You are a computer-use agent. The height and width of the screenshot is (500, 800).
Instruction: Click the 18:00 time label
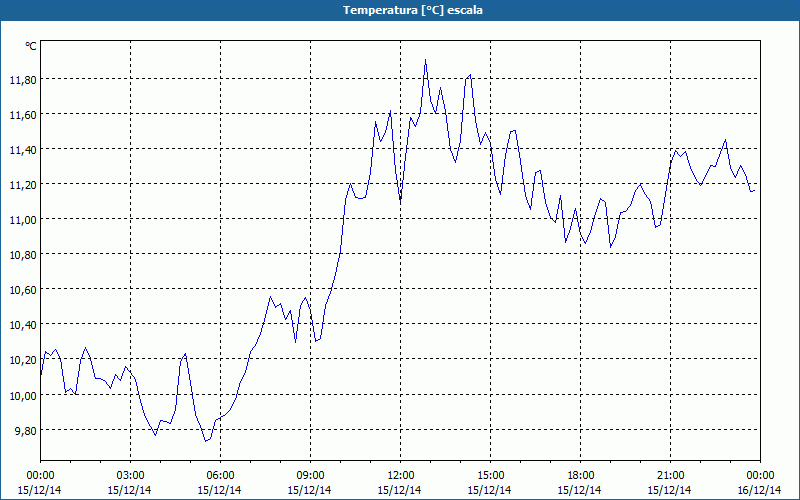click(x=581, y=476)
